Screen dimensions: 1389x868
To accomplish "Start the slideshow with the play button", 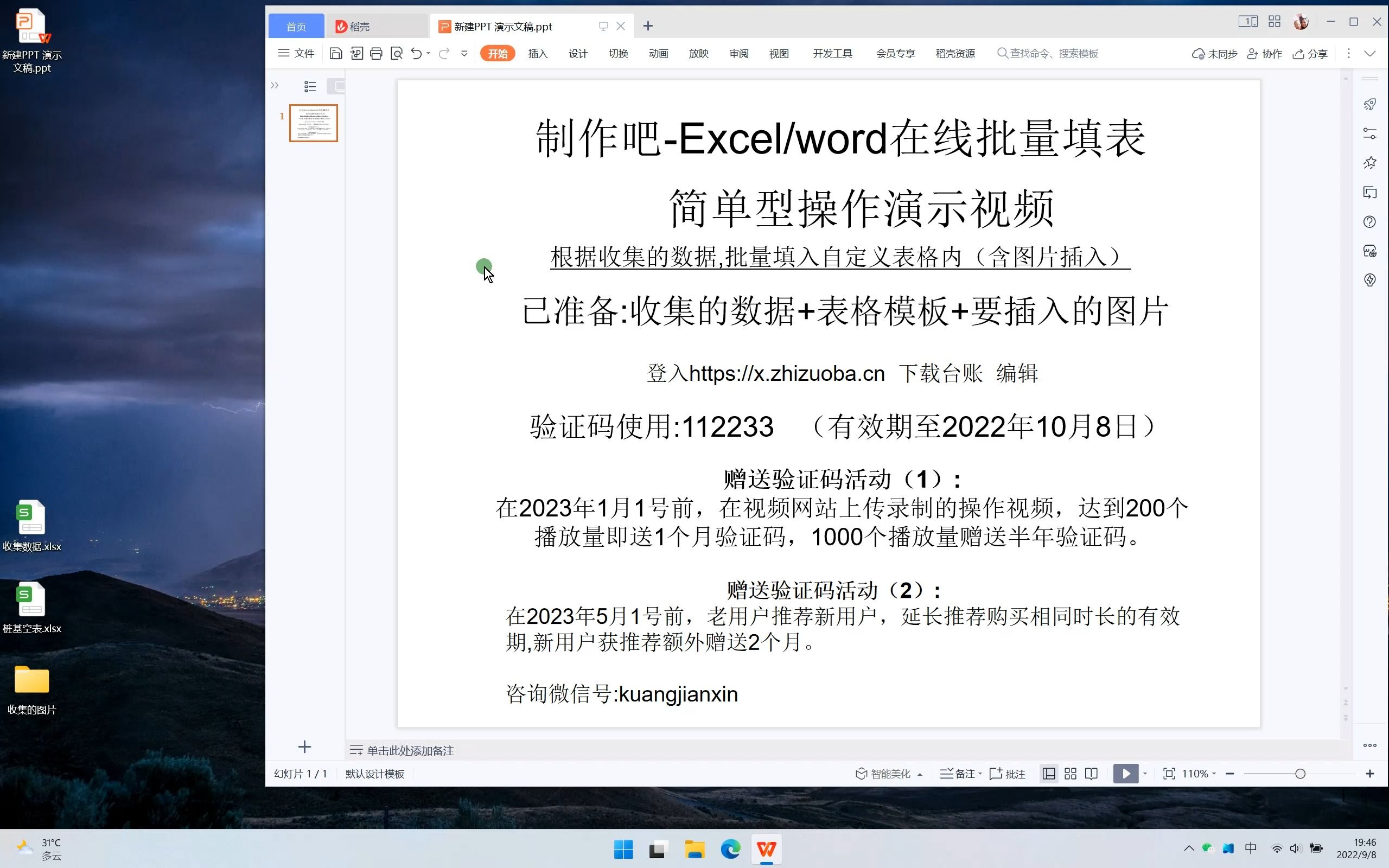I will [1125, 774].
